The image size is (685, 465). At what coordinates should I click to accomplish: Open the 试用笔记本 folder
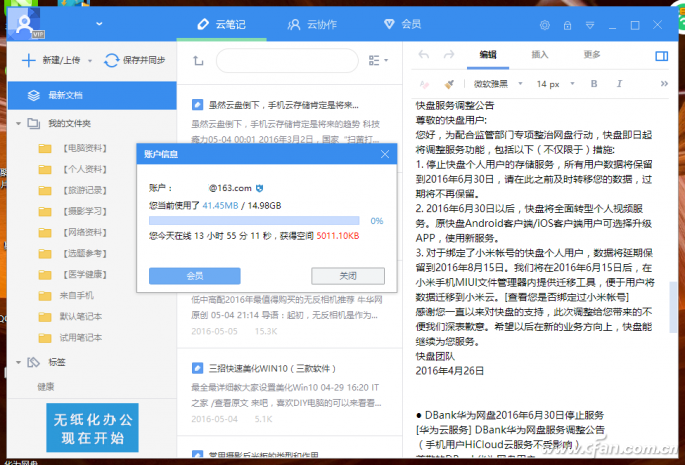(80, 337)
